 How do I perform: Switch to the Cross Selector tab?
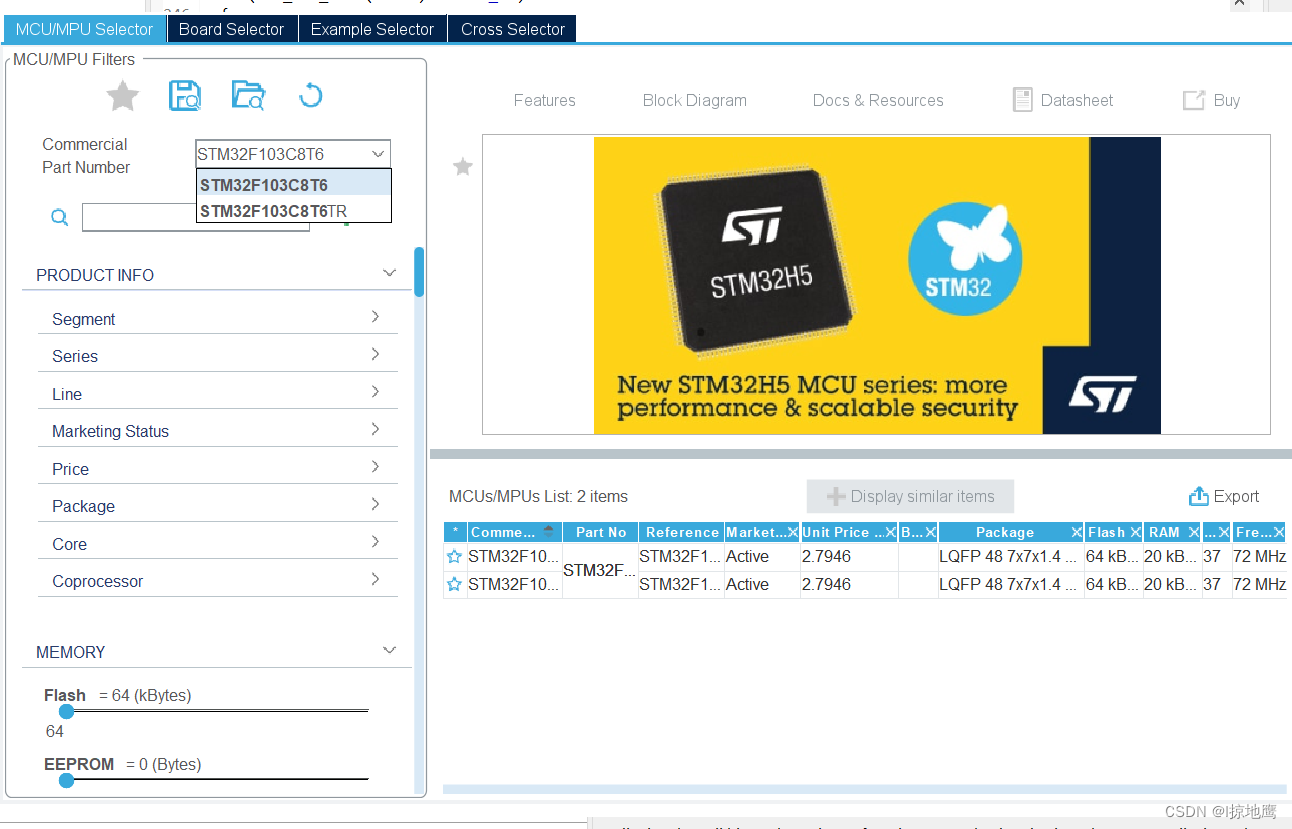click(x=512, y=29)
